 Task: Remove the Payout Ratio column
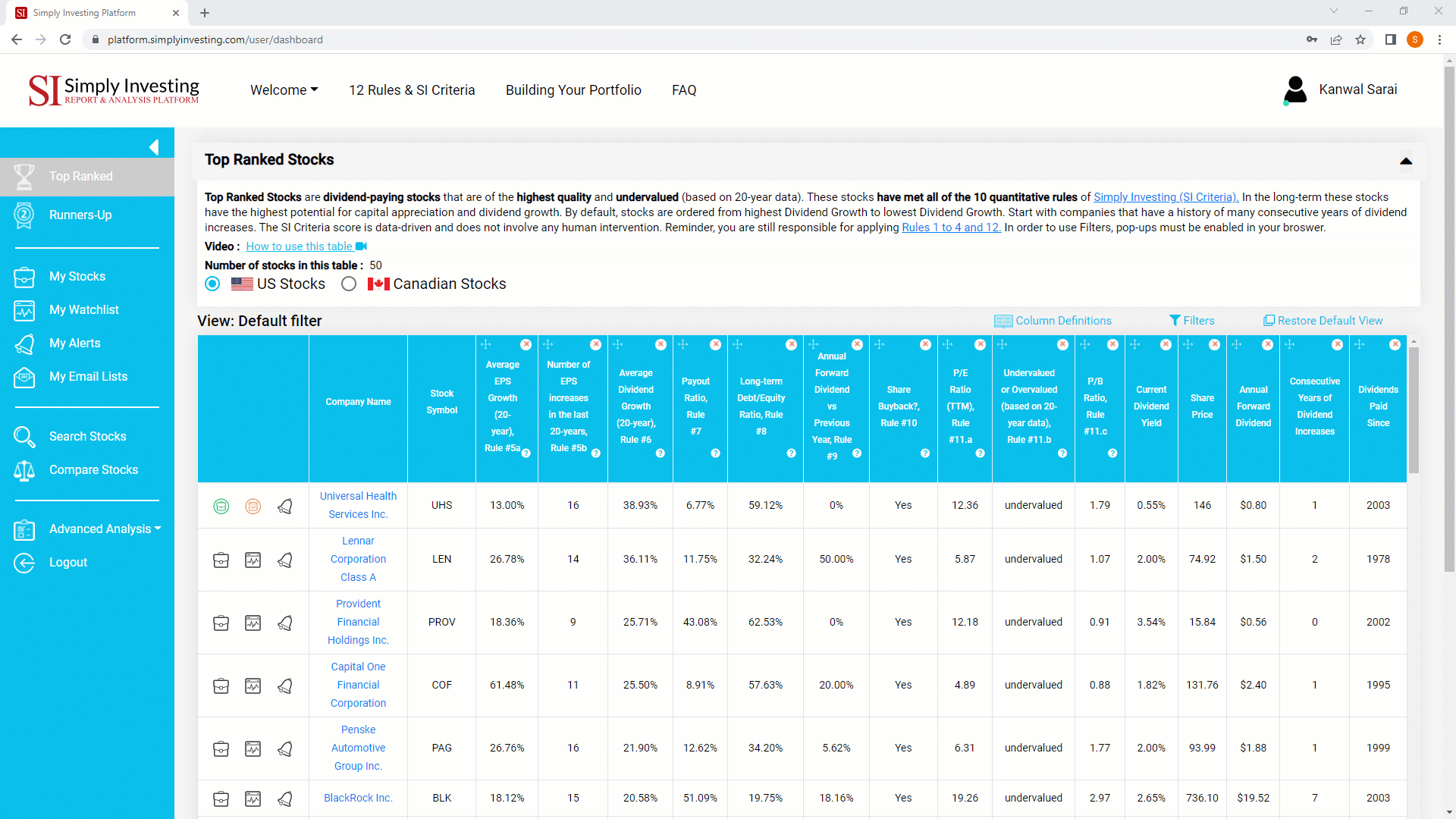click(715, 344)
